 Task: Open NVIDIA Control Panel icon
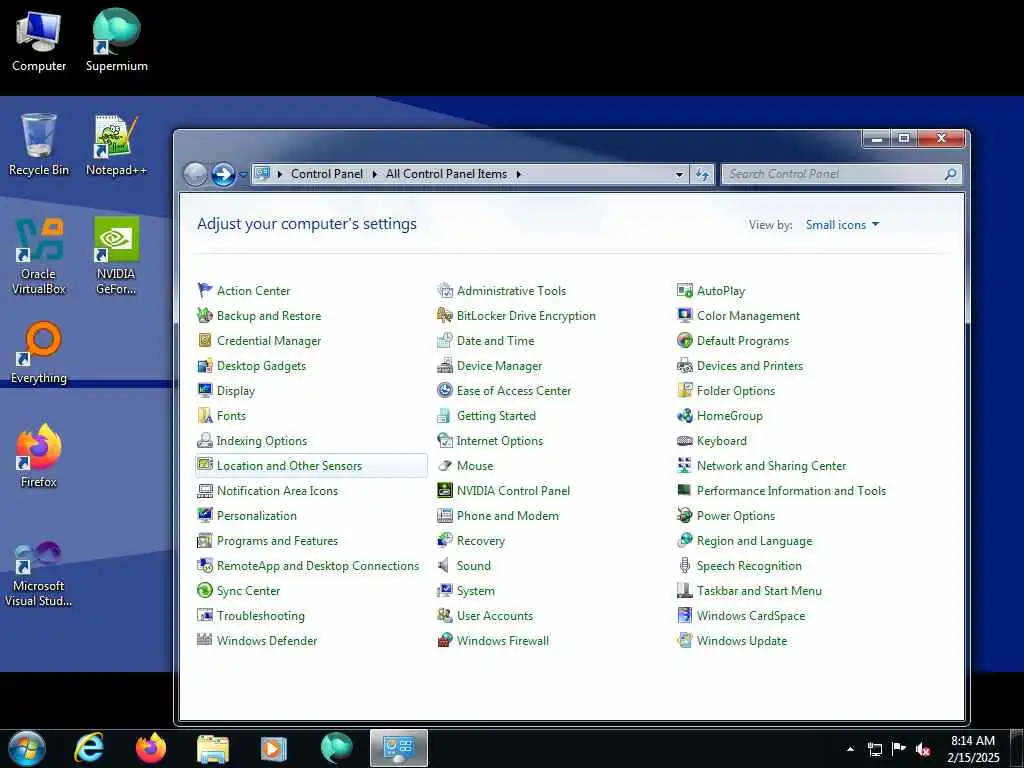pos(445,490)
